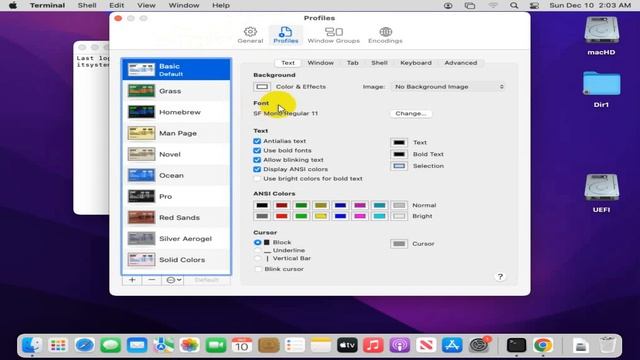Open the Window Groups pane
640x360 pixels.
point(333,35)
